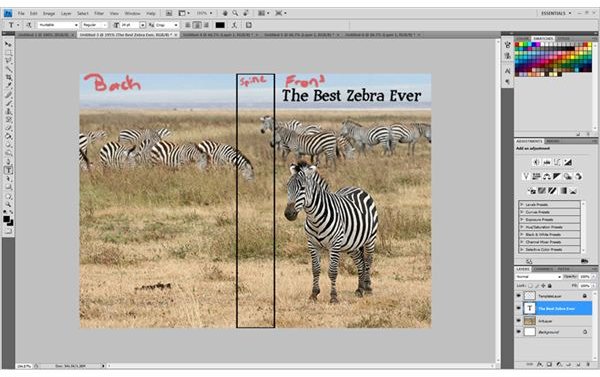Select the Artwork layer

click(554, 320)
